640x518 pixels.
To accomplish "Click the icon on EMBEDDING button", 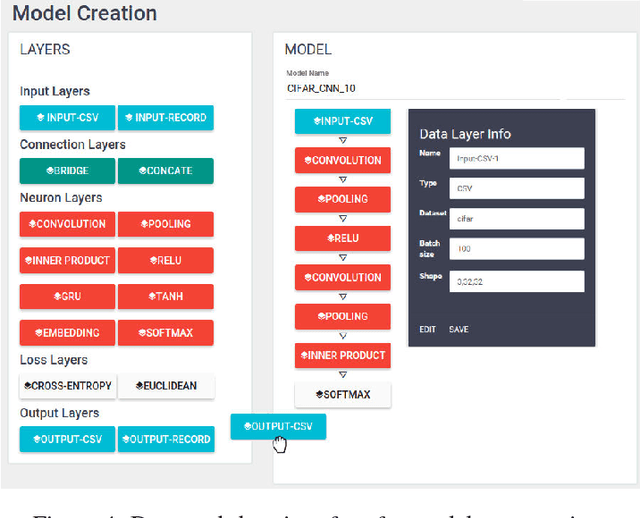I will 39,333.
